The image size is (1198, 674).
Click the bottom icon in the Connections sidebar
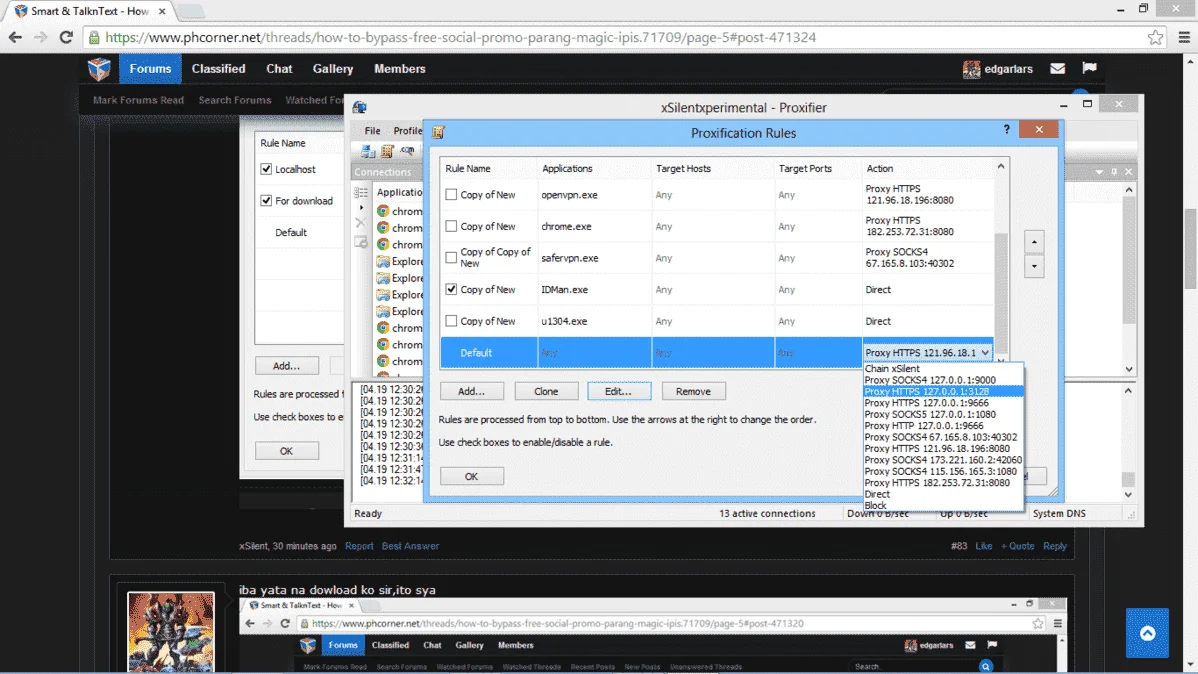click(x=361, y=242)
